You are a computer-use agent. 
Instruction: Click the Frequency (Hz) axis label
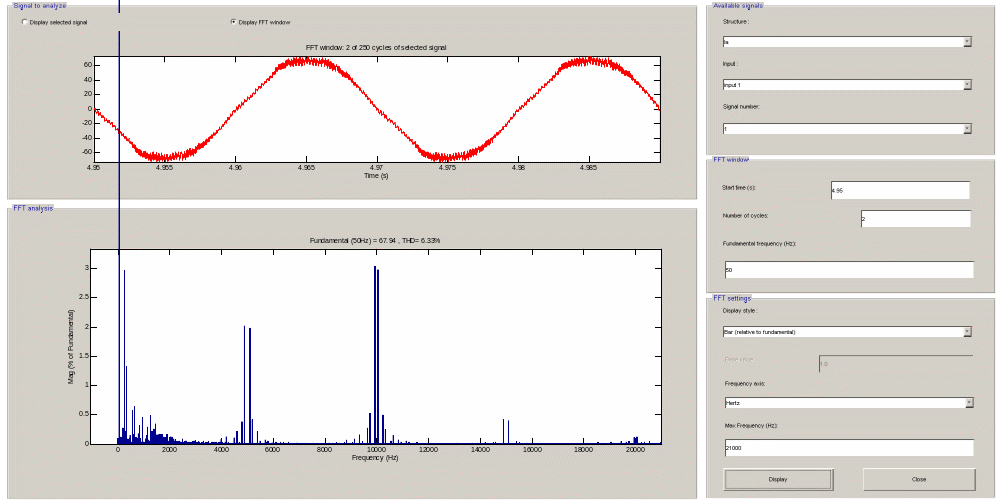coord(375,458)
